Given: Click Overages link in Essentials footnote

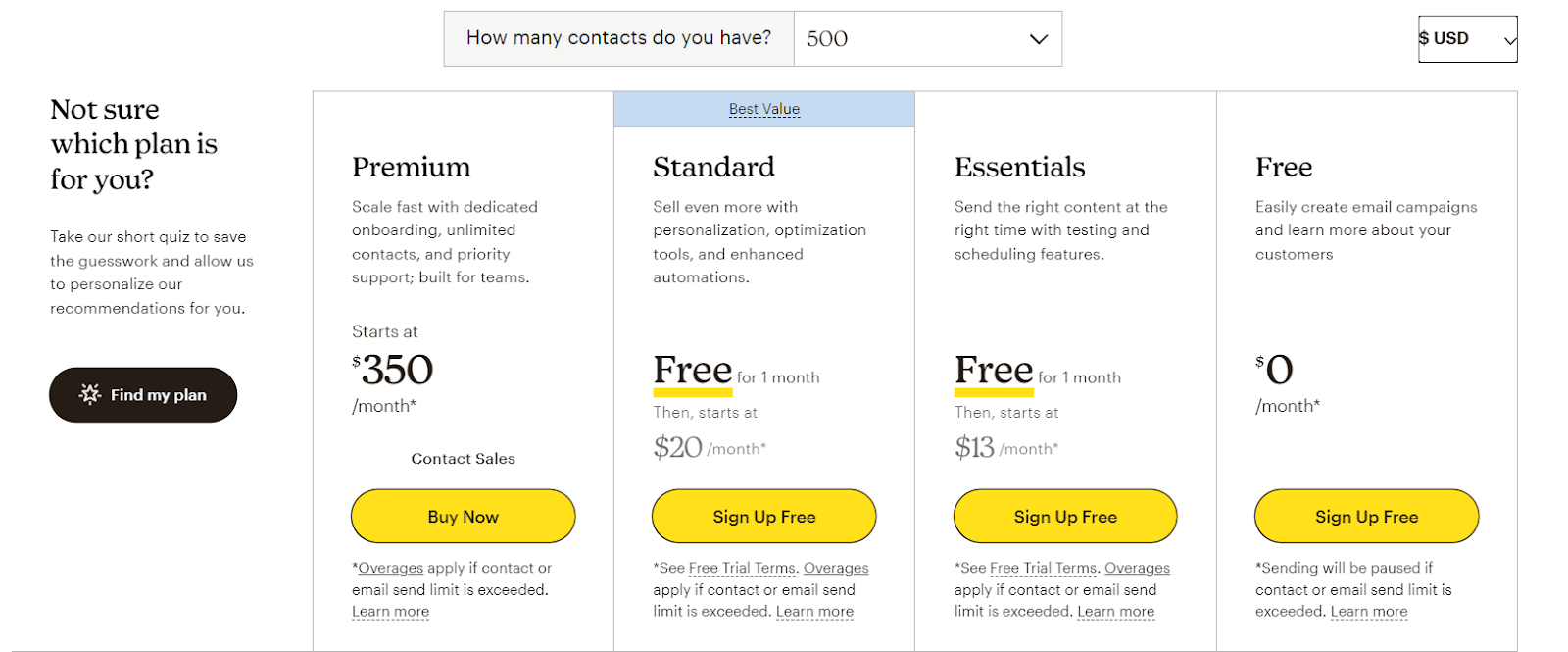Looking at the screenshot, I should click(x=1137, y=568).
